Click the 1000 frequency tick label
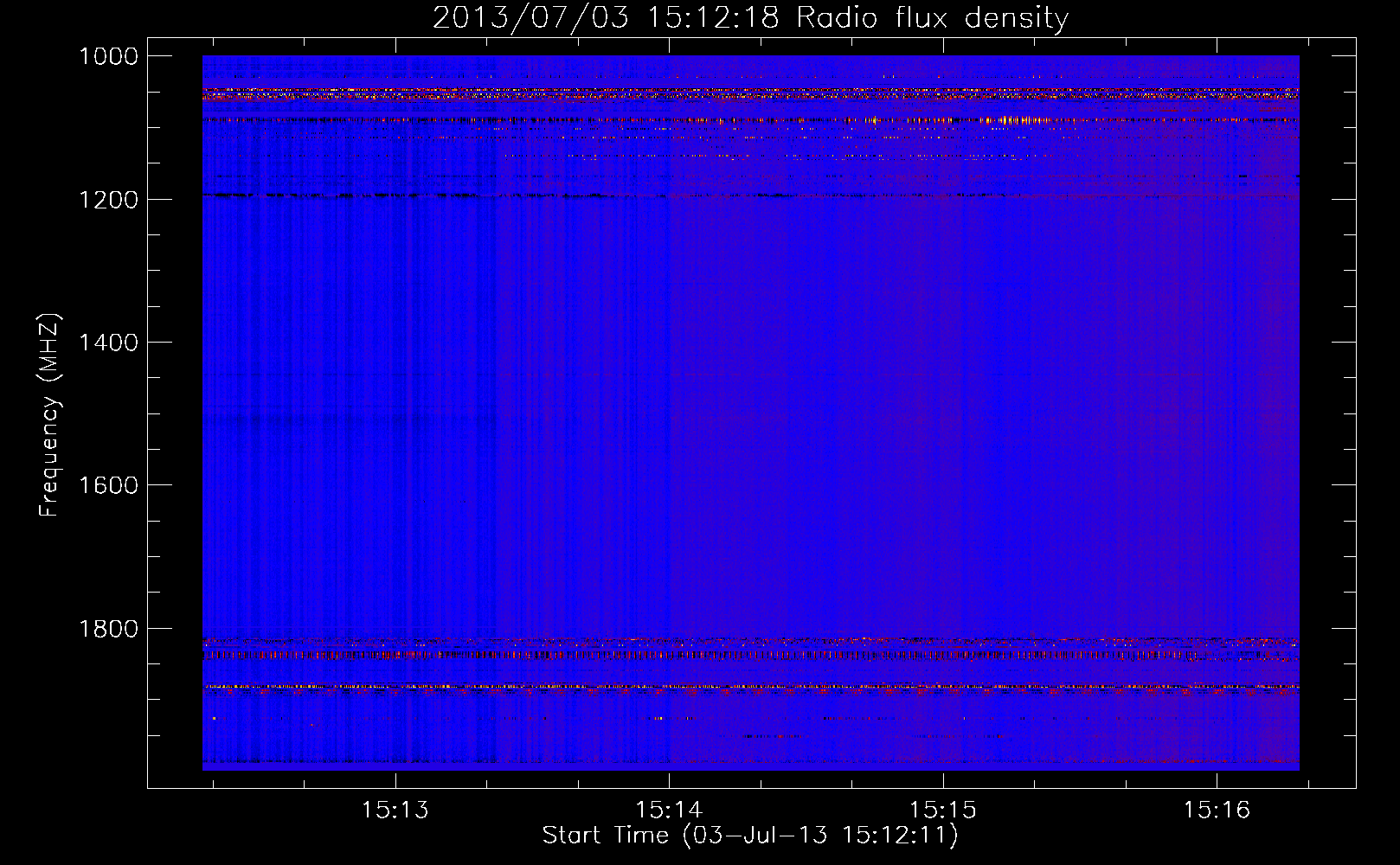The height and width of the screenshot is (865, 1400). pos(108,56)
